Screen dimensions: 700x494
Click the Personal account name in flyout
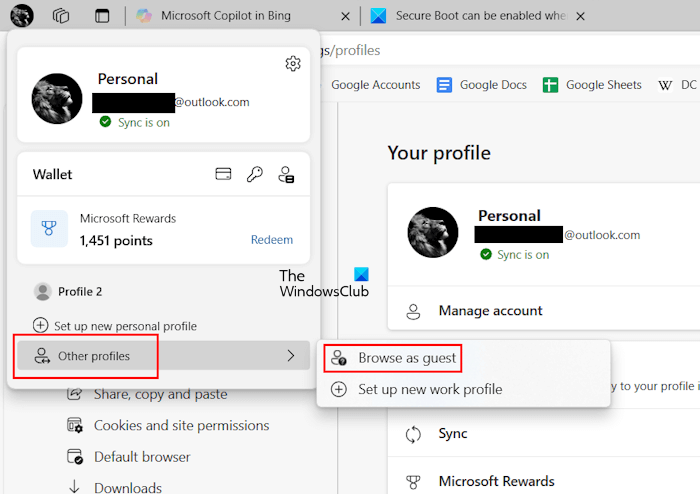point(128,79)
